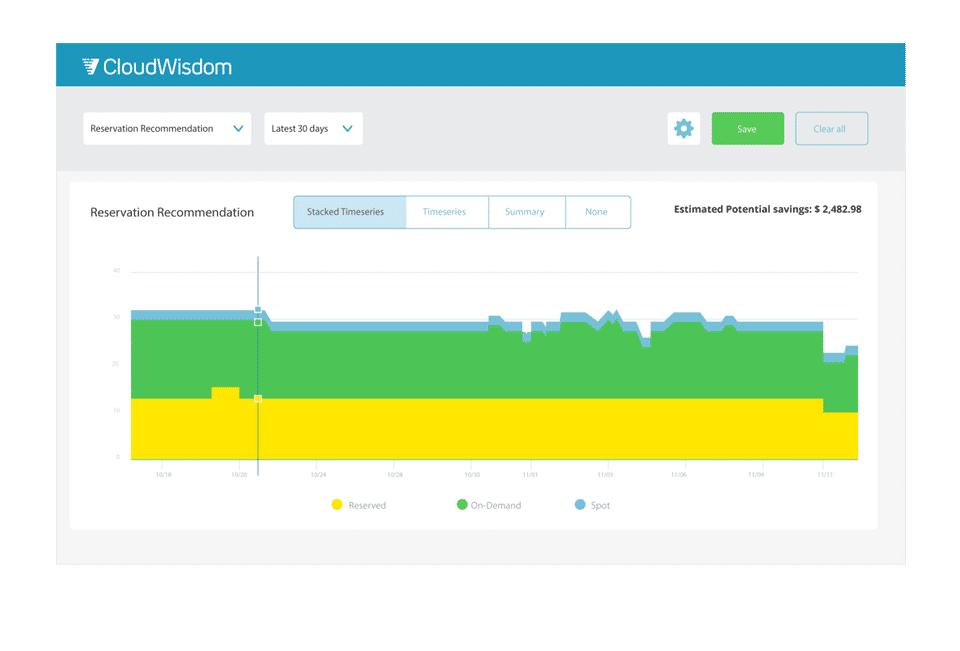Screen dimensions: 960x651
Task: Click the green Save button
Action: click(748, 129)
